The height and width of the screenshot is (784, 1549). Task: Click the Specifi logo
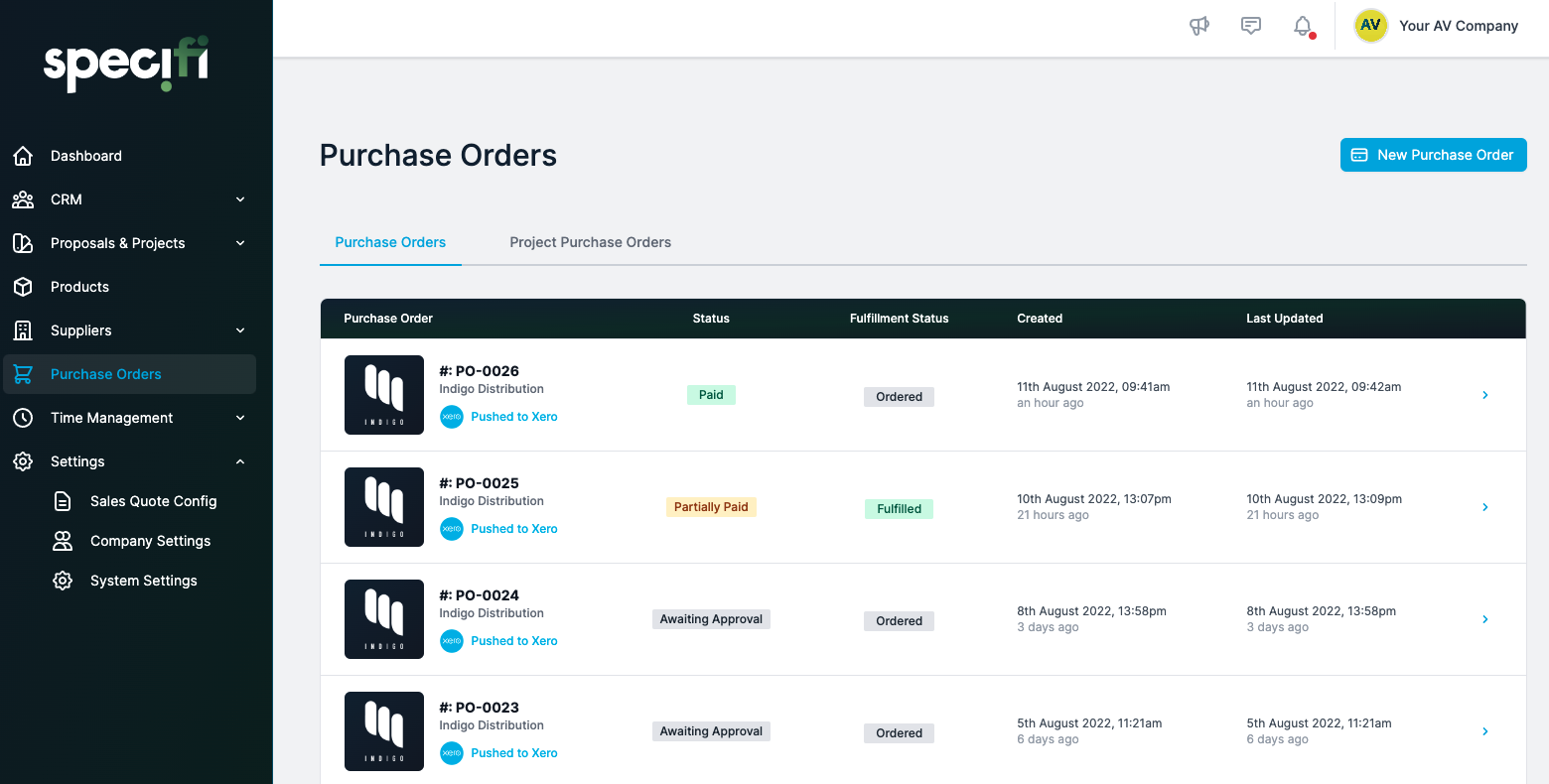pyautogui.click(x=126, y=65)
